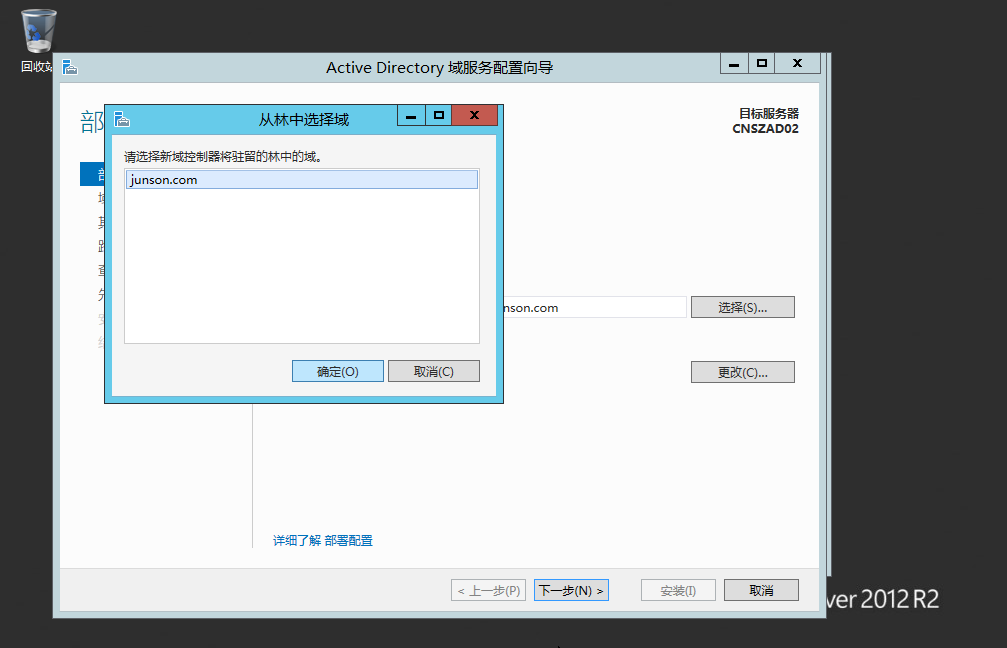This screenshot has height=648, width=1007.
Task: Open the 详细了解 部署配置 link
Action: point(323,541)
